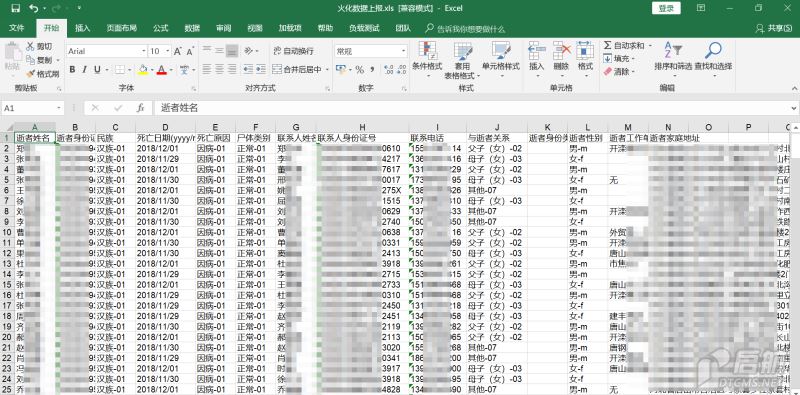Select the column D header
800x395 pixels.
(x=165, y=127)
